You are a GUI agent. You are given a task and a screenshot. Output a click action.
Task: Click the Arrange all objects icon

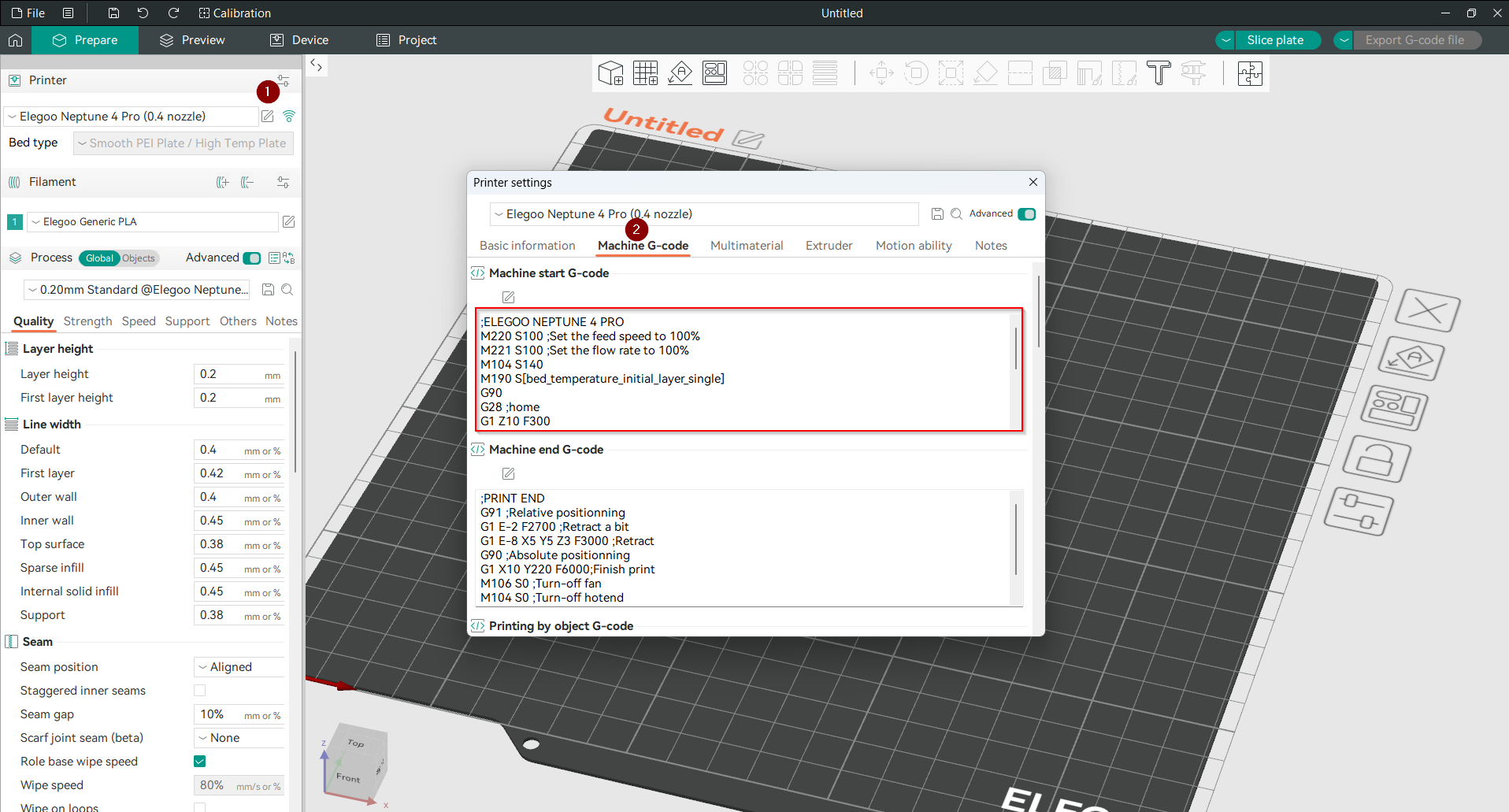coord(714,73)
